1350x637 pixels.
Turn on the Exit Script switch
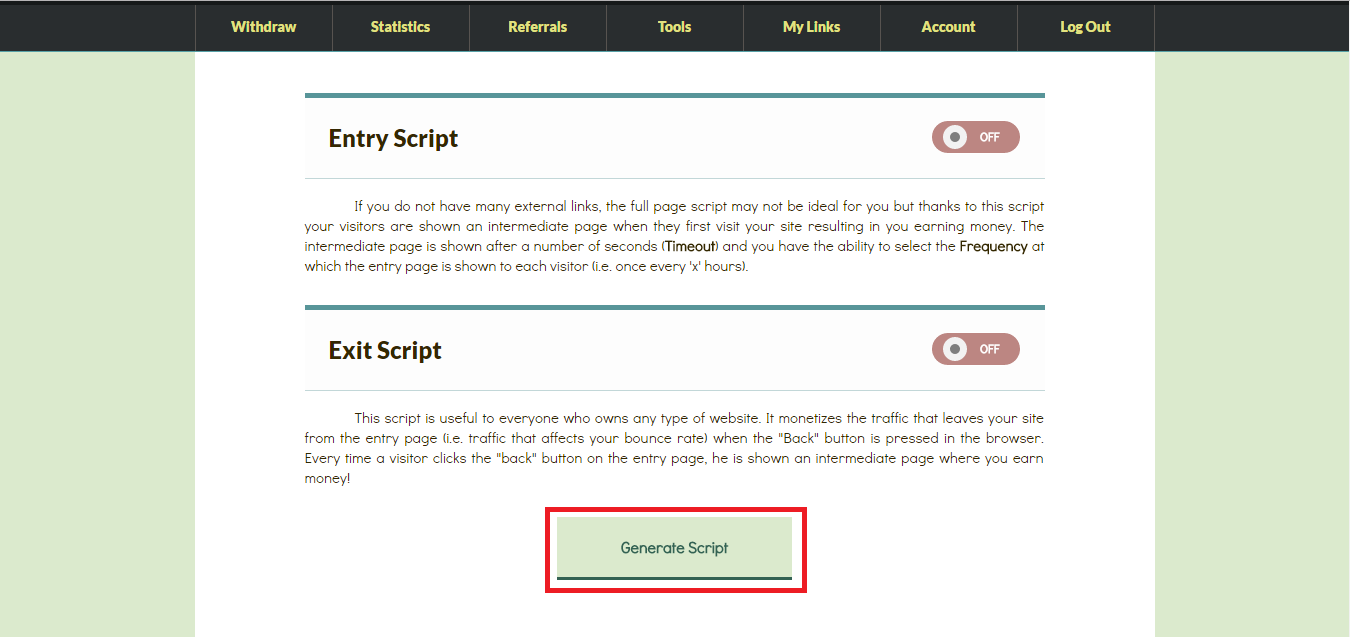point(975,349)
